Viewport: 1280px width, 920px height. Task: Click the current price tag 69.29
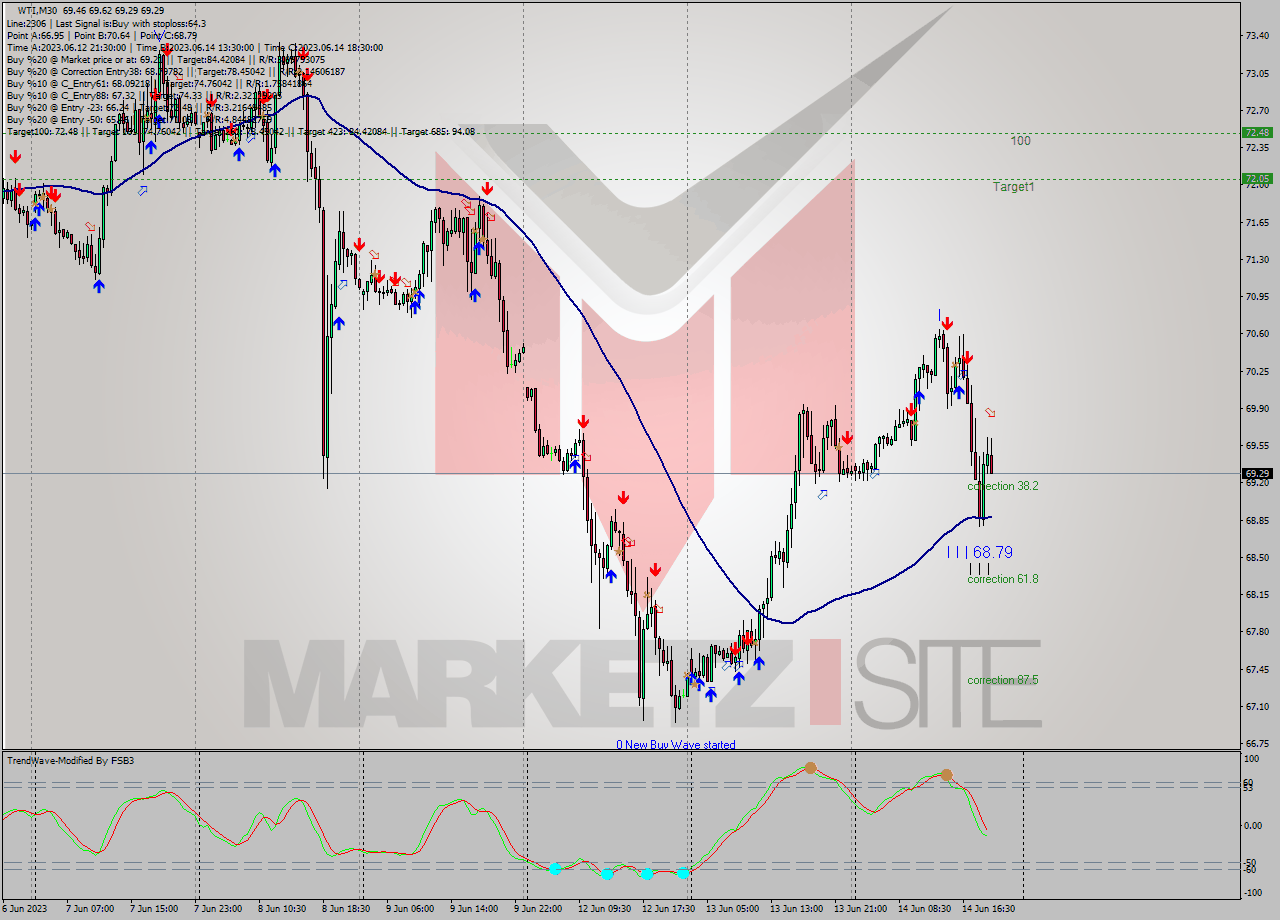1256,473
